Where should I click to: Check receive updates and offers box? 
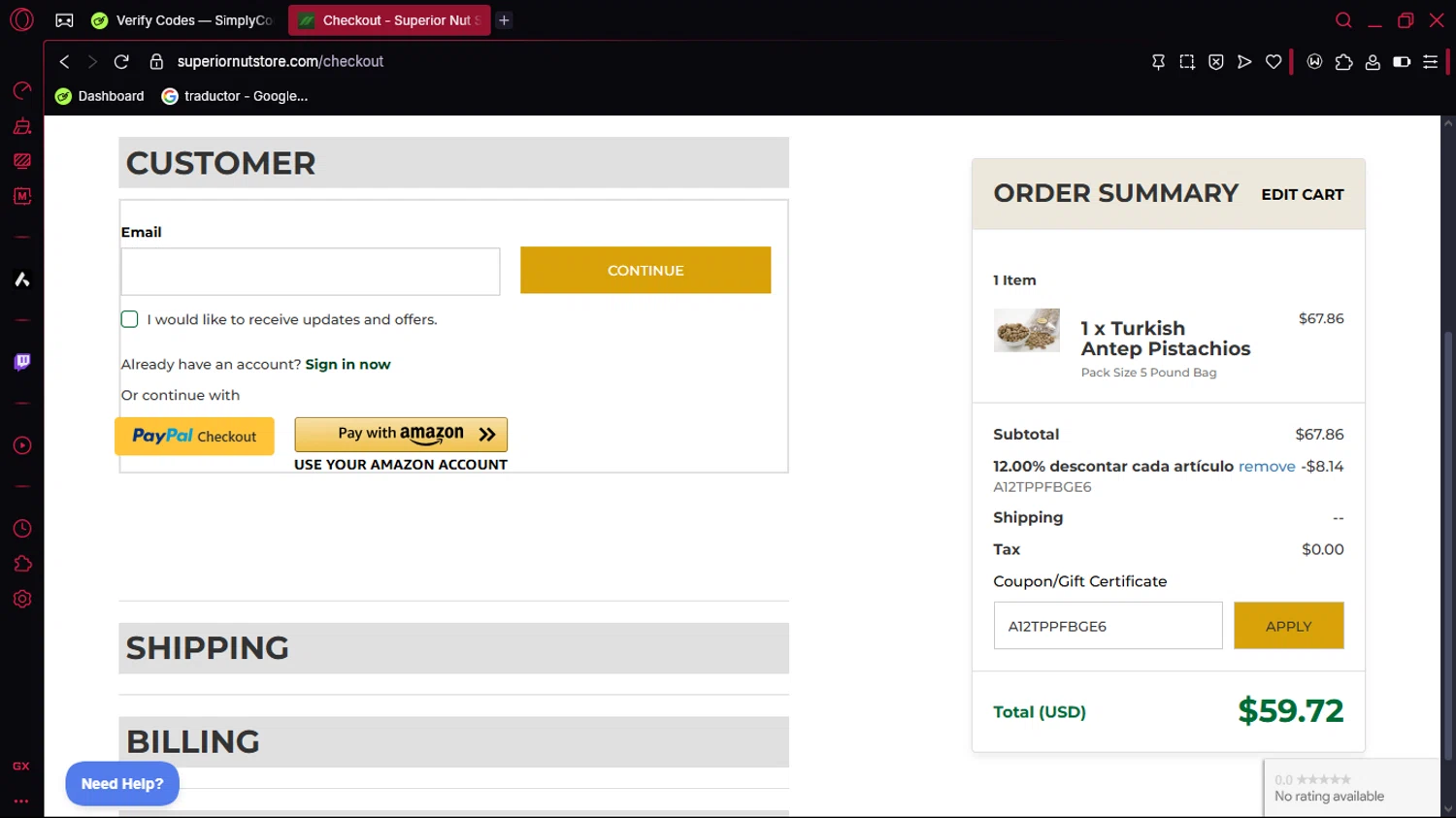[x=129, y=319]
